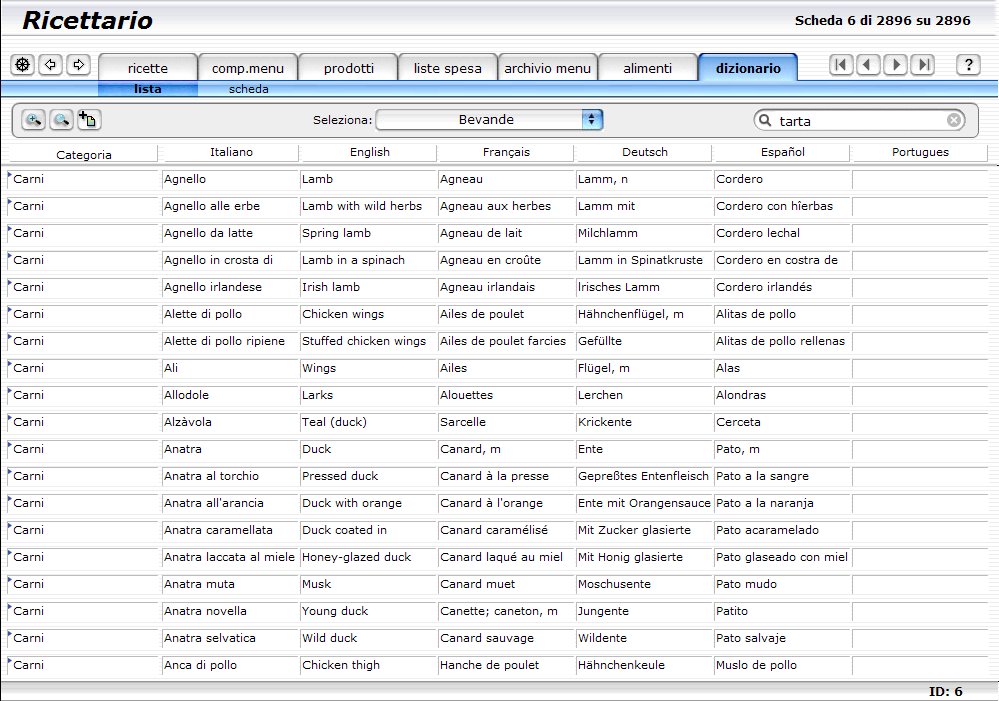The height and width of the screenshot is (701, 999).
Task: Go forward with the right arrow icon
Action: click(78, 64)
